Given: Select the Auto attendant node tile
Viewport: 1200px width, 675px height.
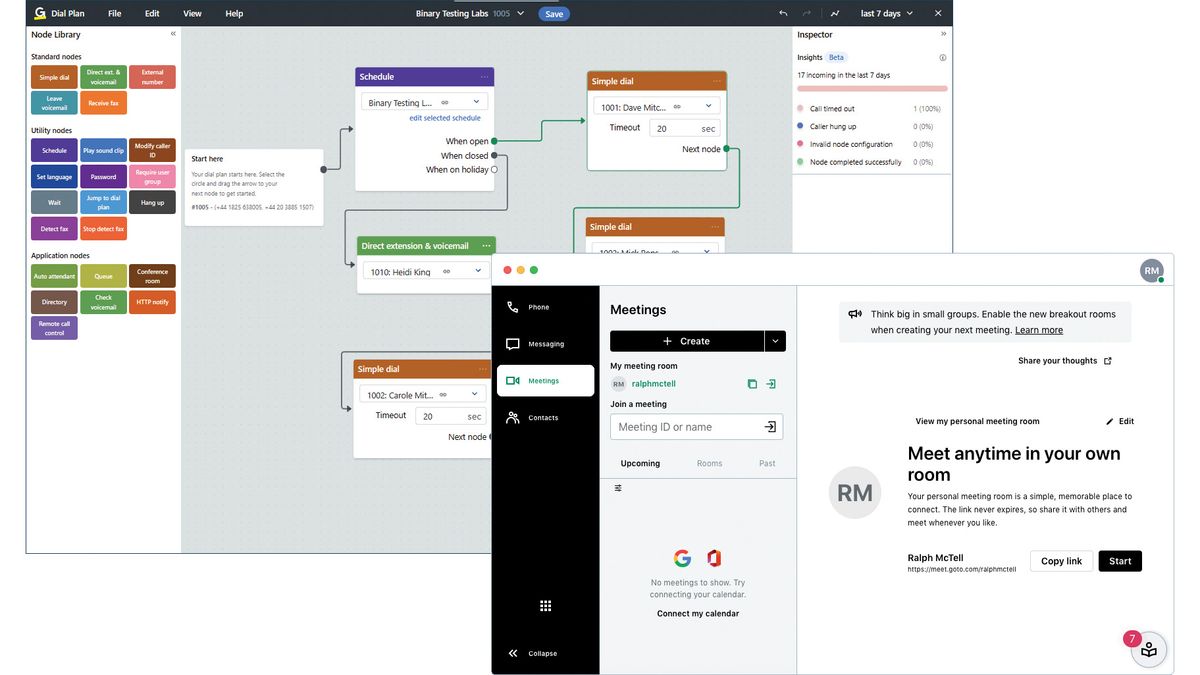Looking at the screenshot, I should tap(54, 276).
